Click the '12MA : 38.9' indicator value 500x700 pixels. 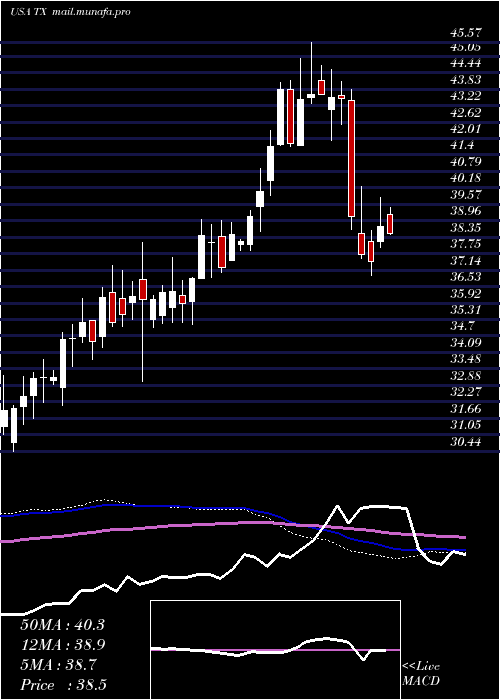click(x=62, y=645)
